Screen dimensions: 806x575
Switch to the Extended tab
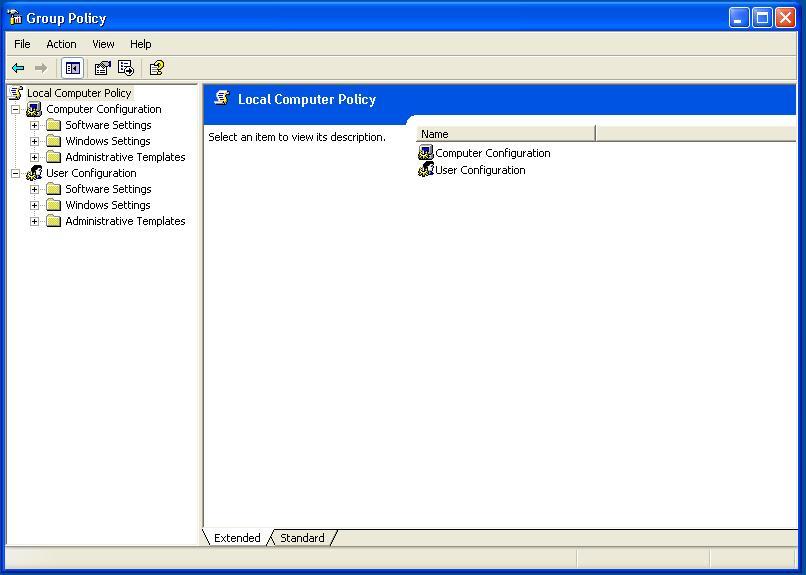(237, 537)
